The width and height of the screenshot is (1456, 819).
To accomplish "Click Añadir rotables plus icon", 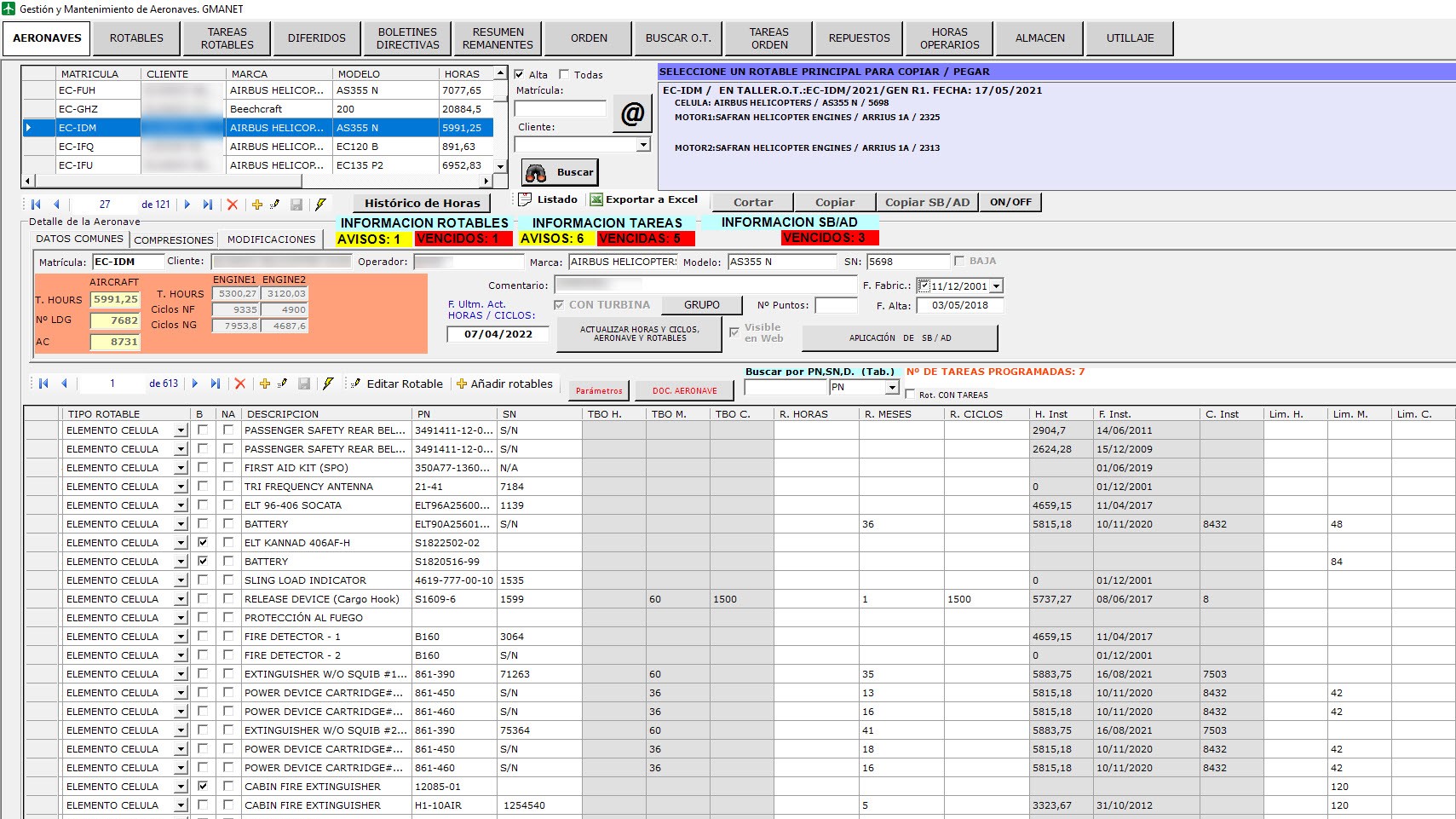I will pos(462,384).
